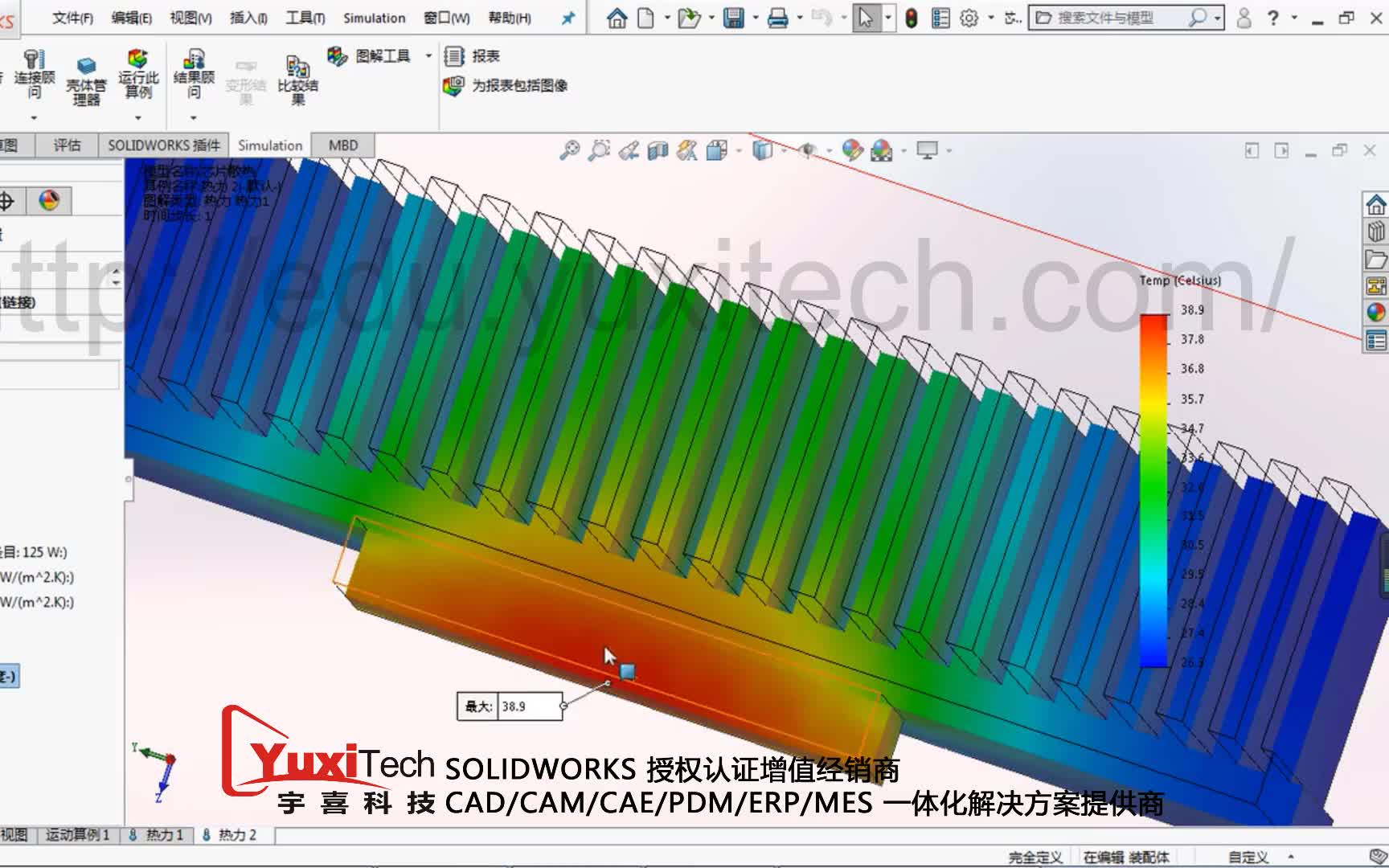
Task: Select the Apply Scene globe icon
Action: pos(882,150)
